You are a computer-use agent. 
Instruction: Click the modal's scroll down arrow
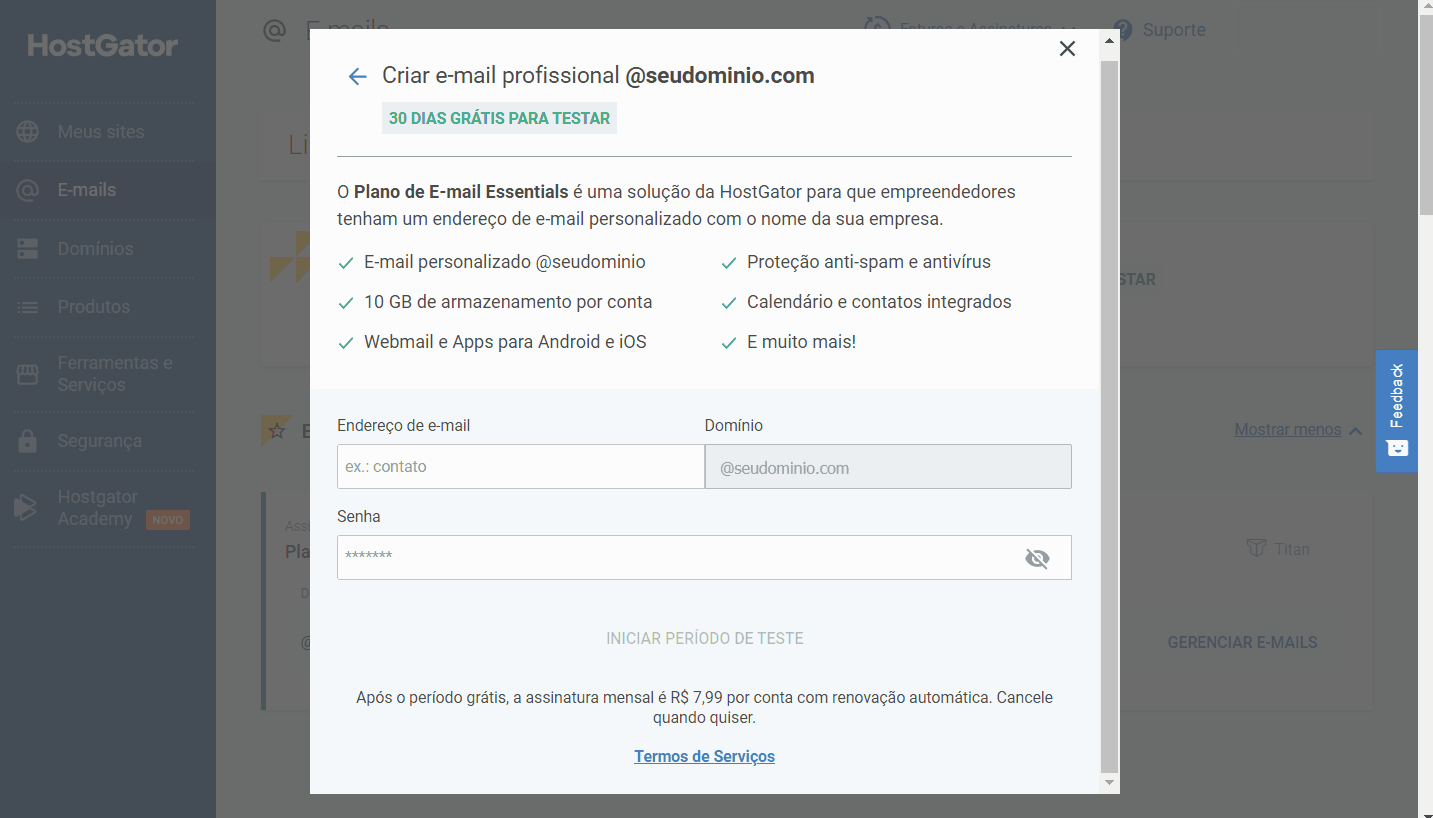tap(1108, 783)
